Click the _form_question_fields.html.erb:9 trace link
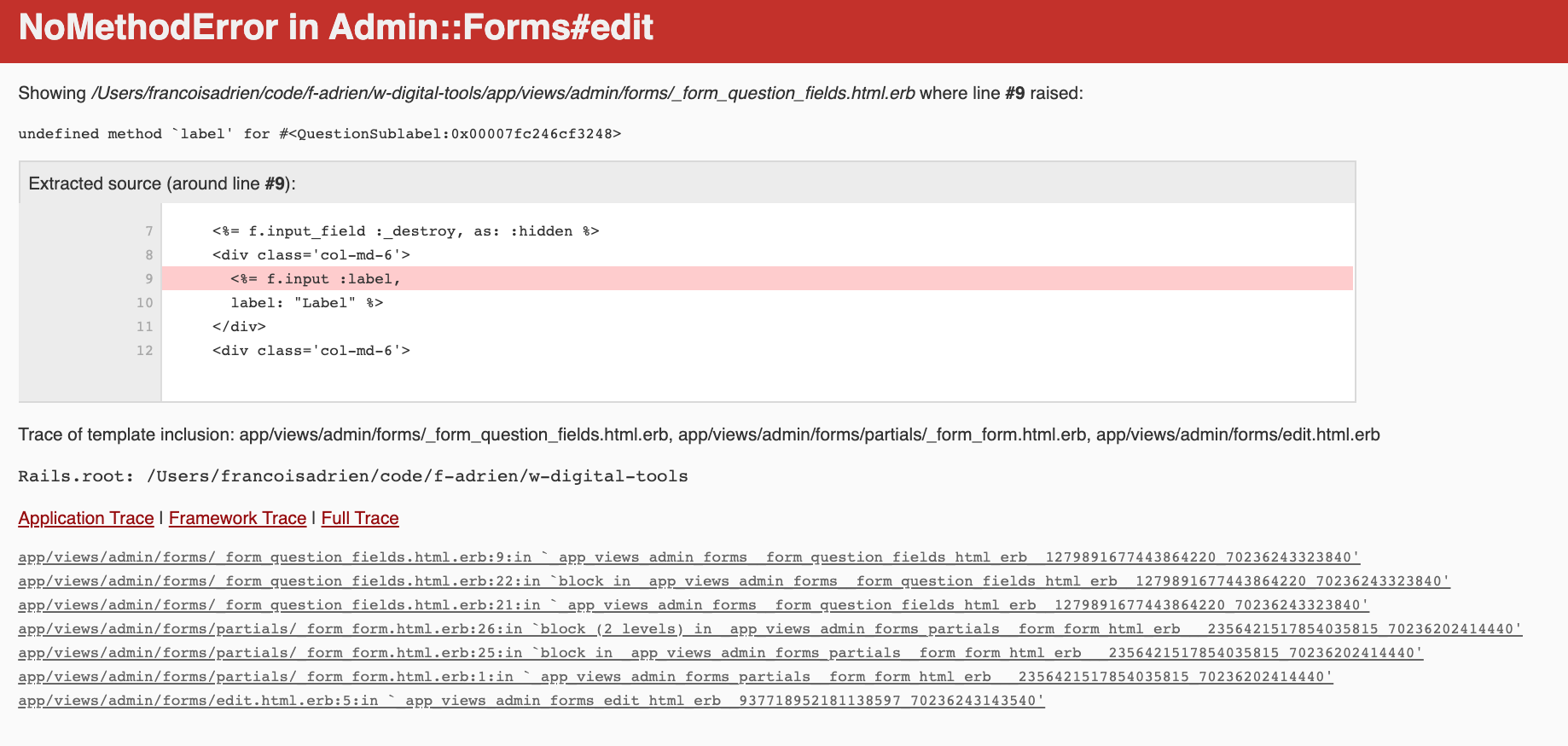Viewport: 1568px width, 746px height. click(x=597, y=557)
